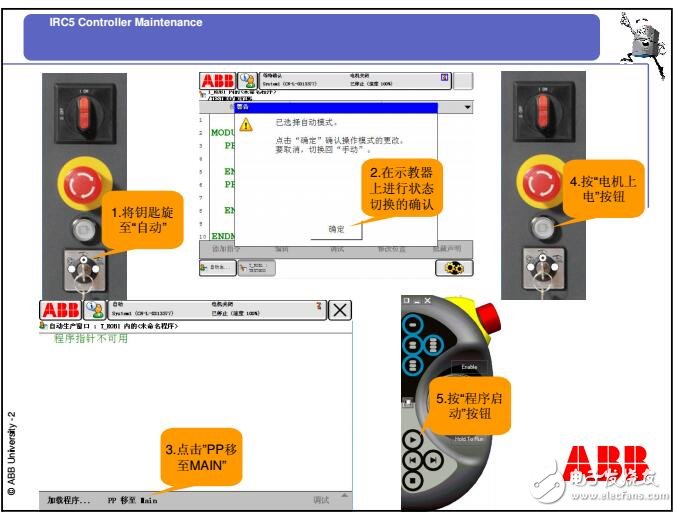Open the 编辑 menu in the upper FlexPendant

282,249
